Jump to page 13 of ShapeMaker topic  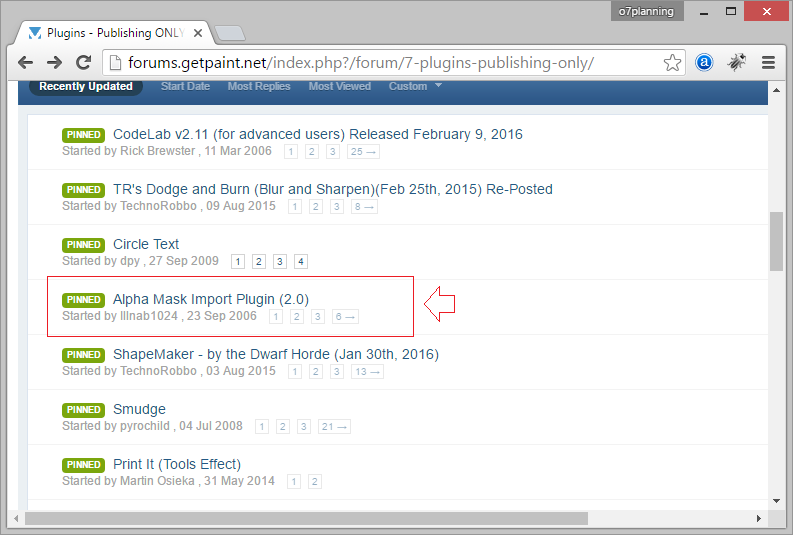tap(367, 372)
